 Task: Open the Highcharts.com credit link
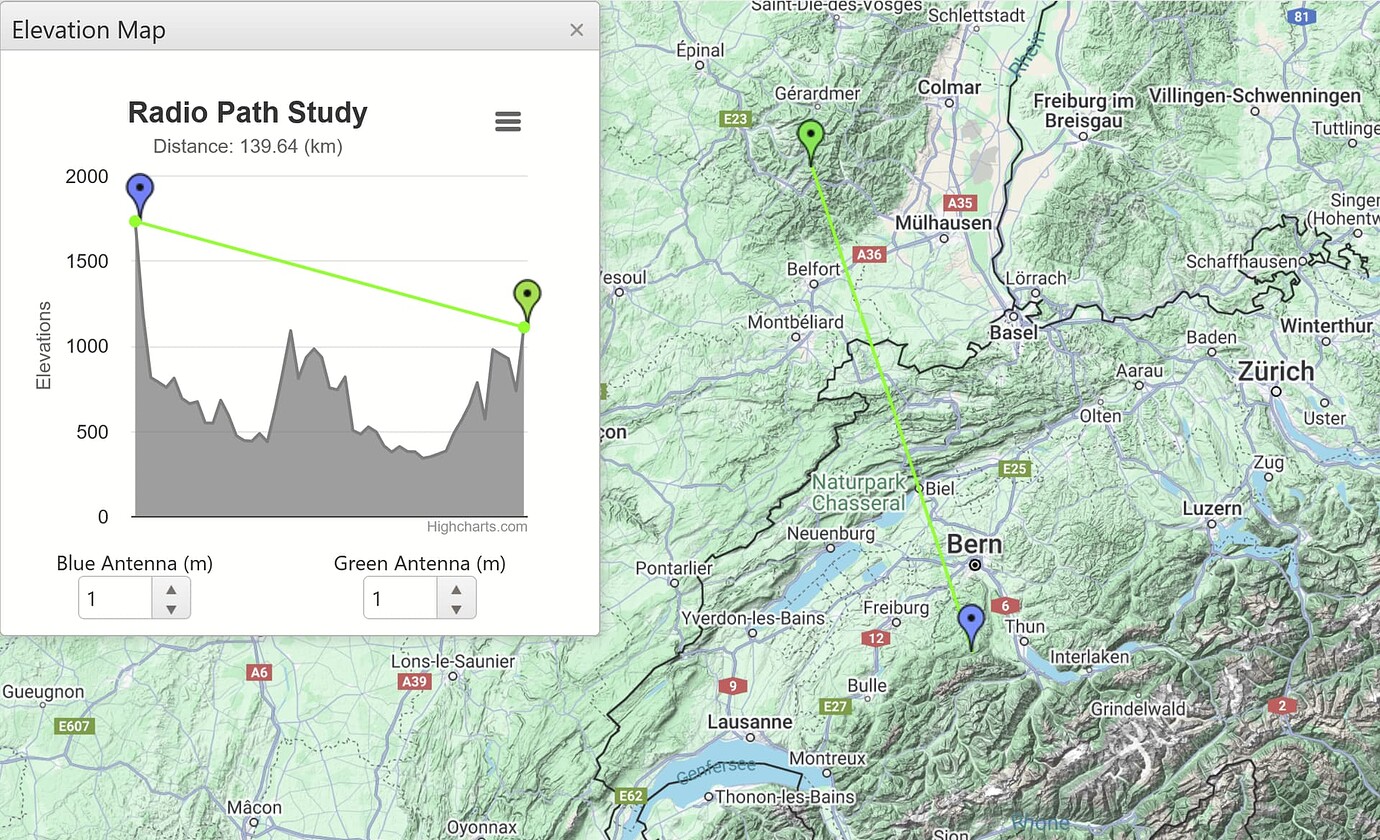click(476, 527)
